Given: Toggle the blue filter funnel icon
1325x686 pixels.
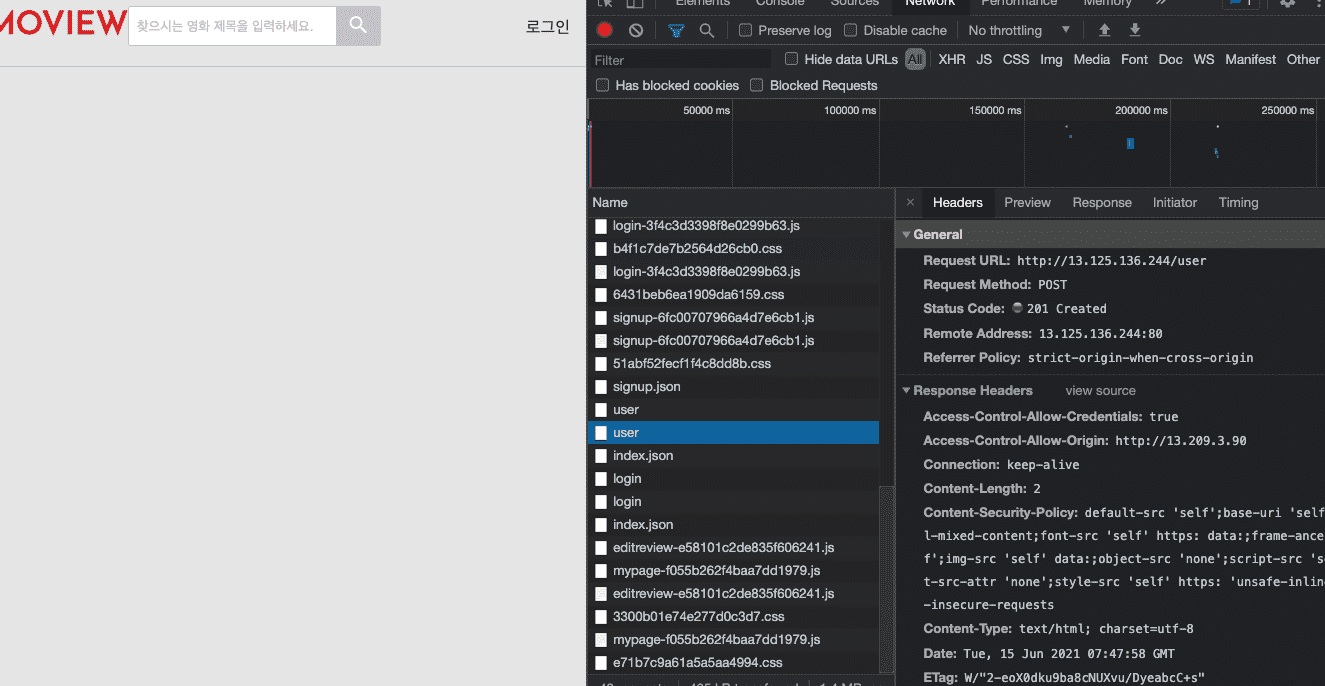Looking at the screenshot, I should [676, 30].
